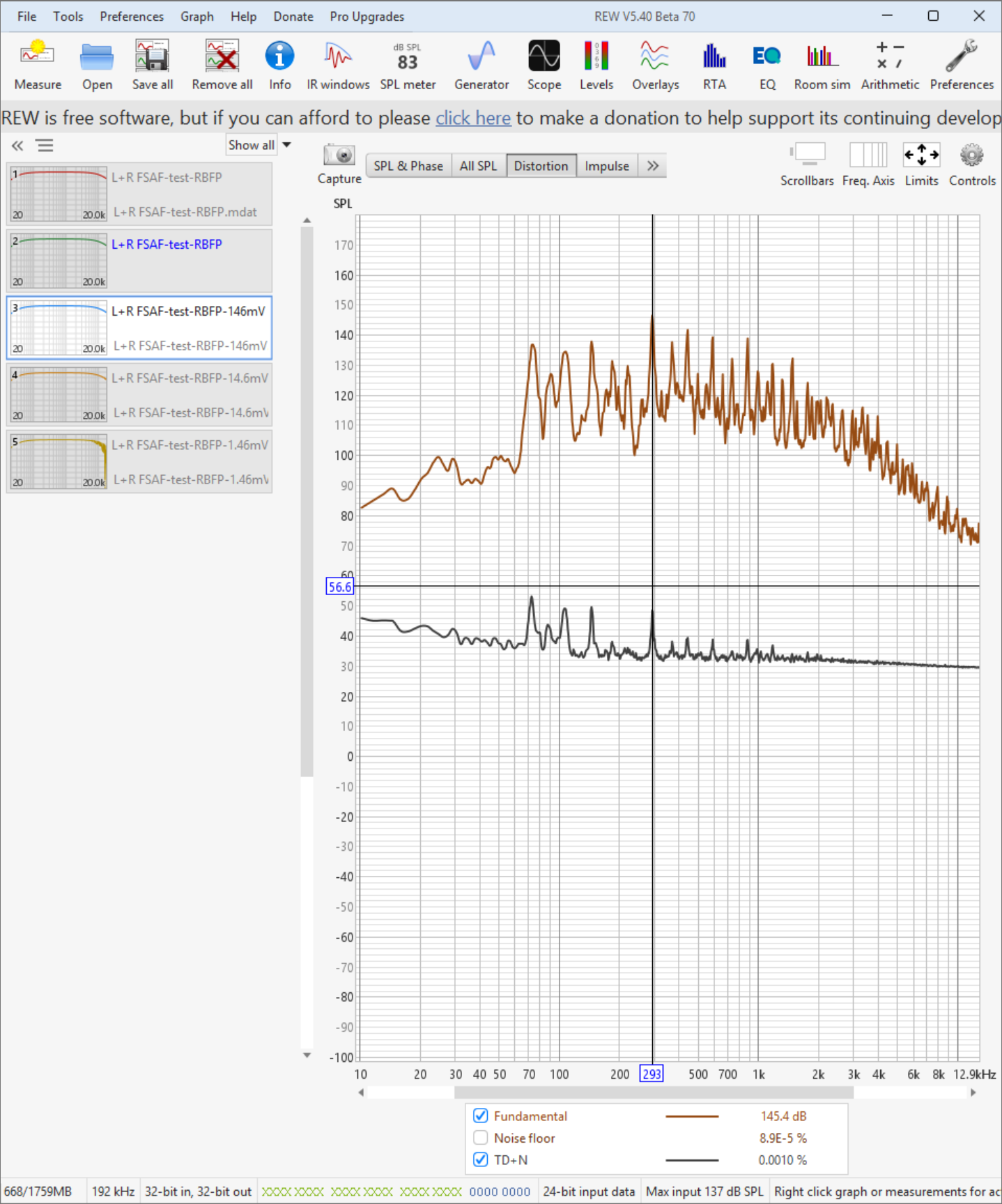This screenshot has width=1002, height=1204.
Task: Open the Tools menu
Action: click(x=68, y=16)
